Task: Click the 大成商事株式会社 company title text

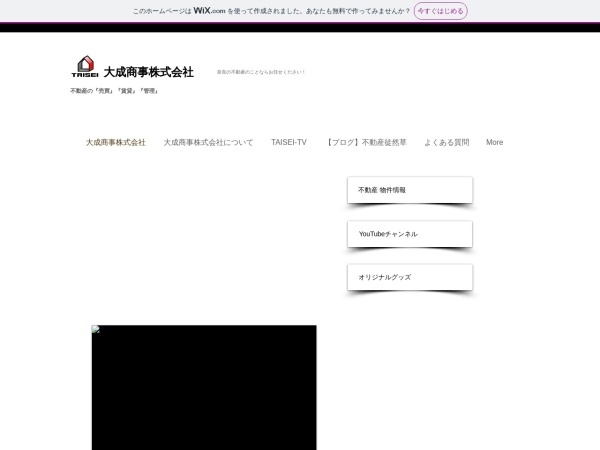Action: click(148, 72)
